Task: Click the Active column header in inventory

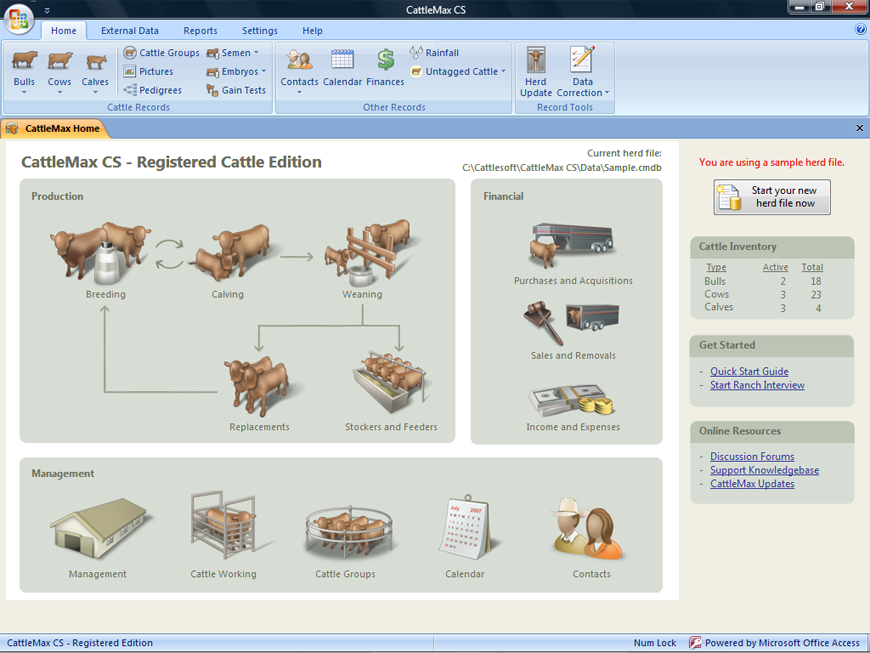Action: pyautogui.click(x=775, y=267)
